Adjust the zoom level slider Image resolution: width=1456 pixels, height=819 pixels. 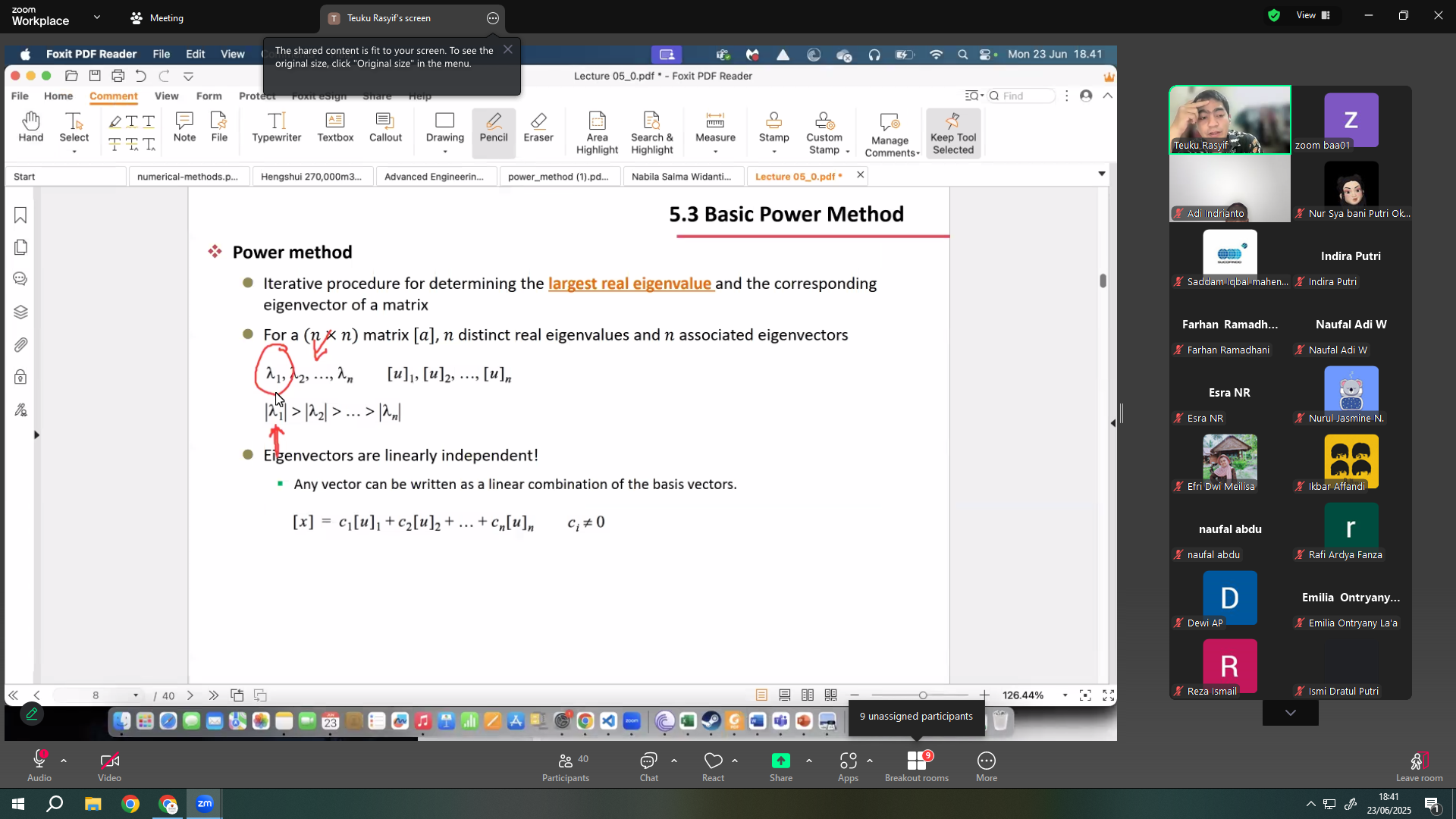tap(923, 695)
